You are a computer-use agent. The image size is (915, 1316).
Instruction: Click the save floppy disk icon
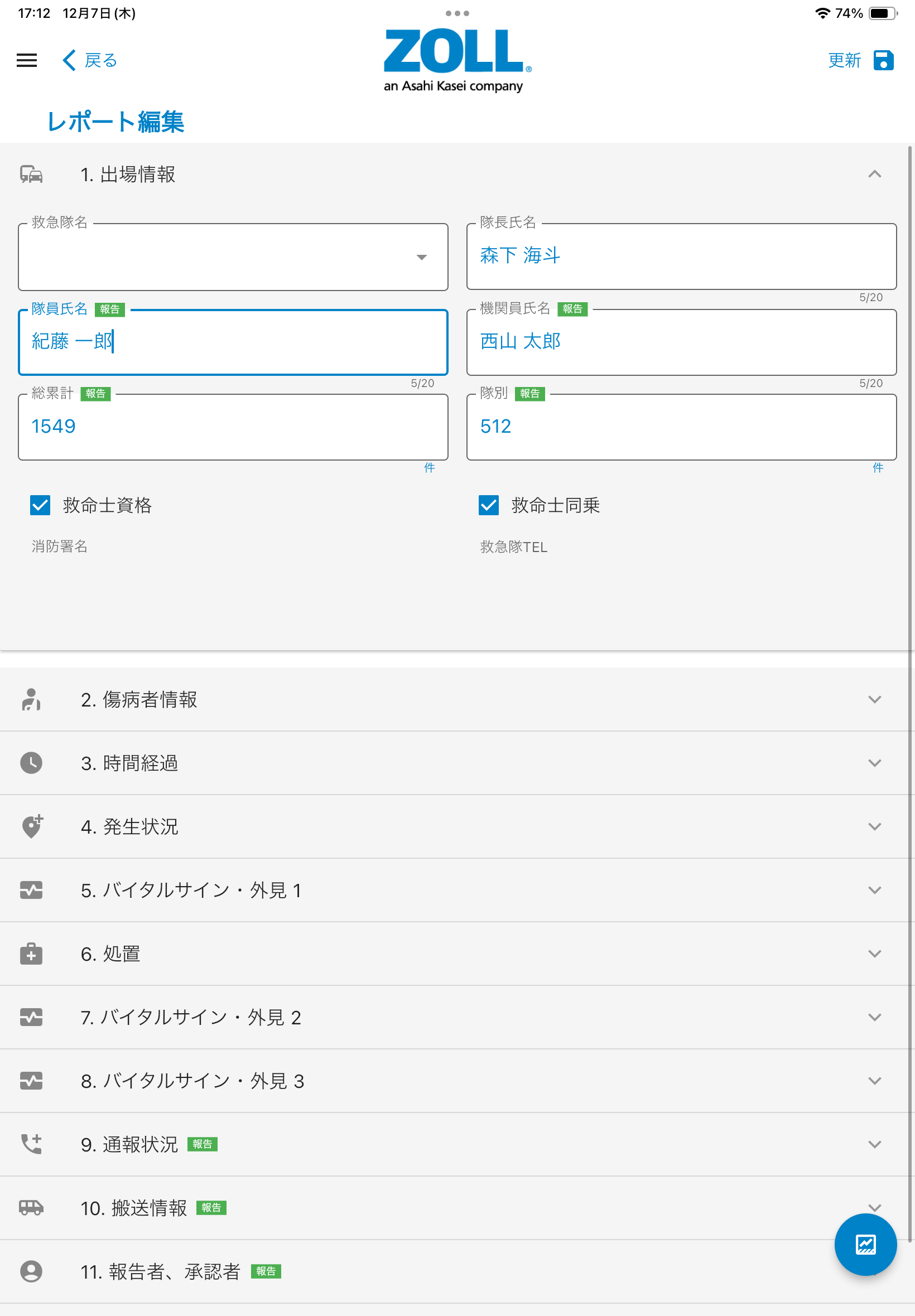[x=883, y=60]
